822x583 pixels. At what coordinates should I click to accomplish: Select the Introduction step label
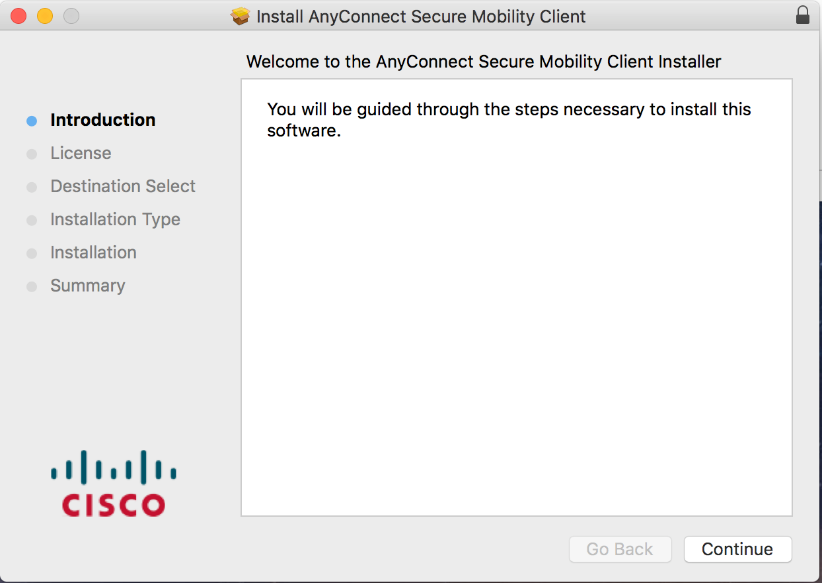click(x=103, y=120)
